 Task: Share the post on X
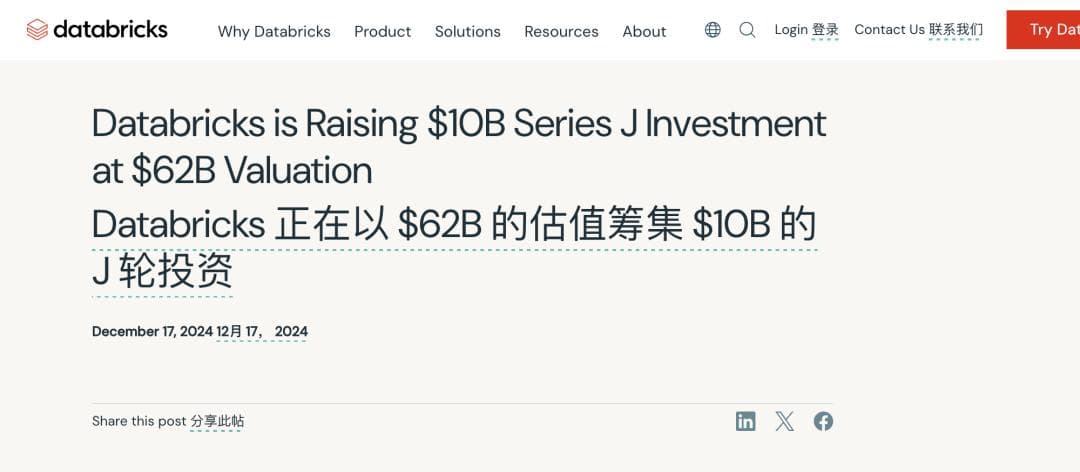click(x=785, y=421)
